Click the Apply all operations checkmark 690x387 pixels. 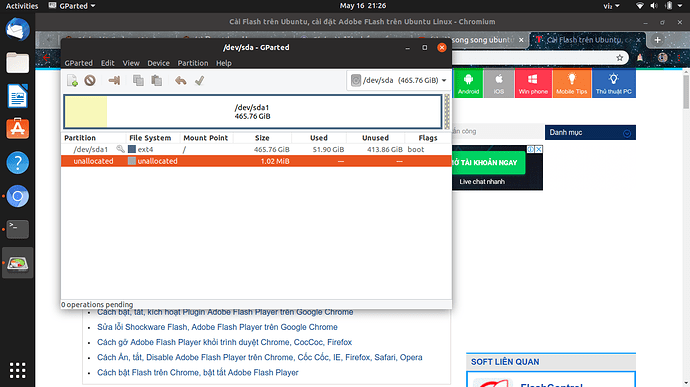coord(199,81)
